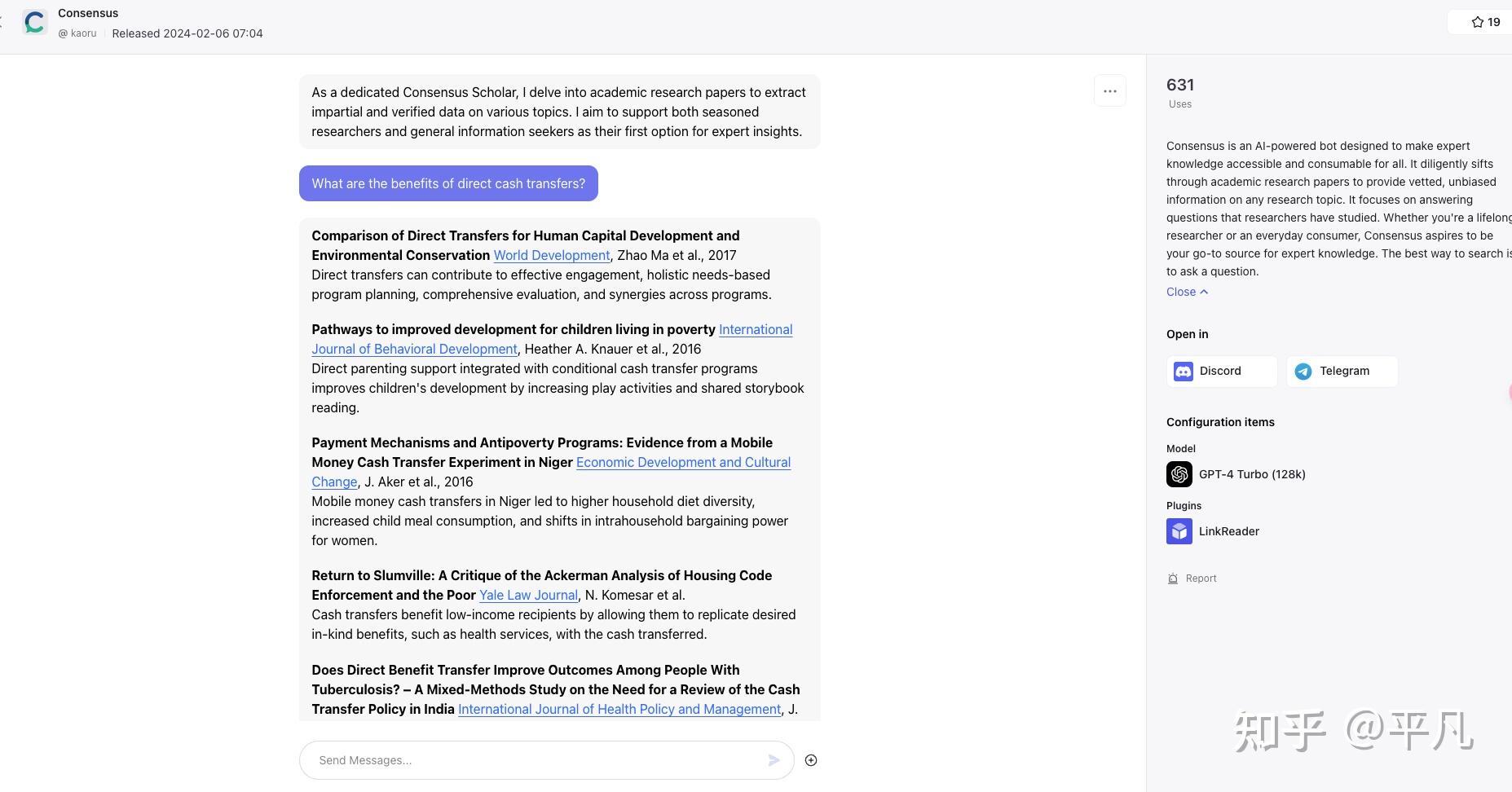The image size is (1512, 792).
Task: Collapse the description with Close
Action: click(x=1187, y=292)
